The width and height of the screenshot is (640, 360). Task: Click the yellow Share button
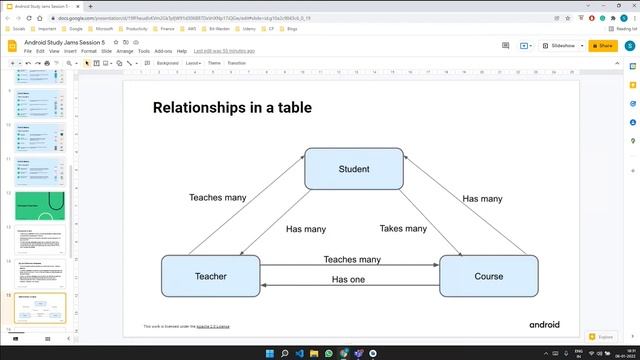[603, 46]
